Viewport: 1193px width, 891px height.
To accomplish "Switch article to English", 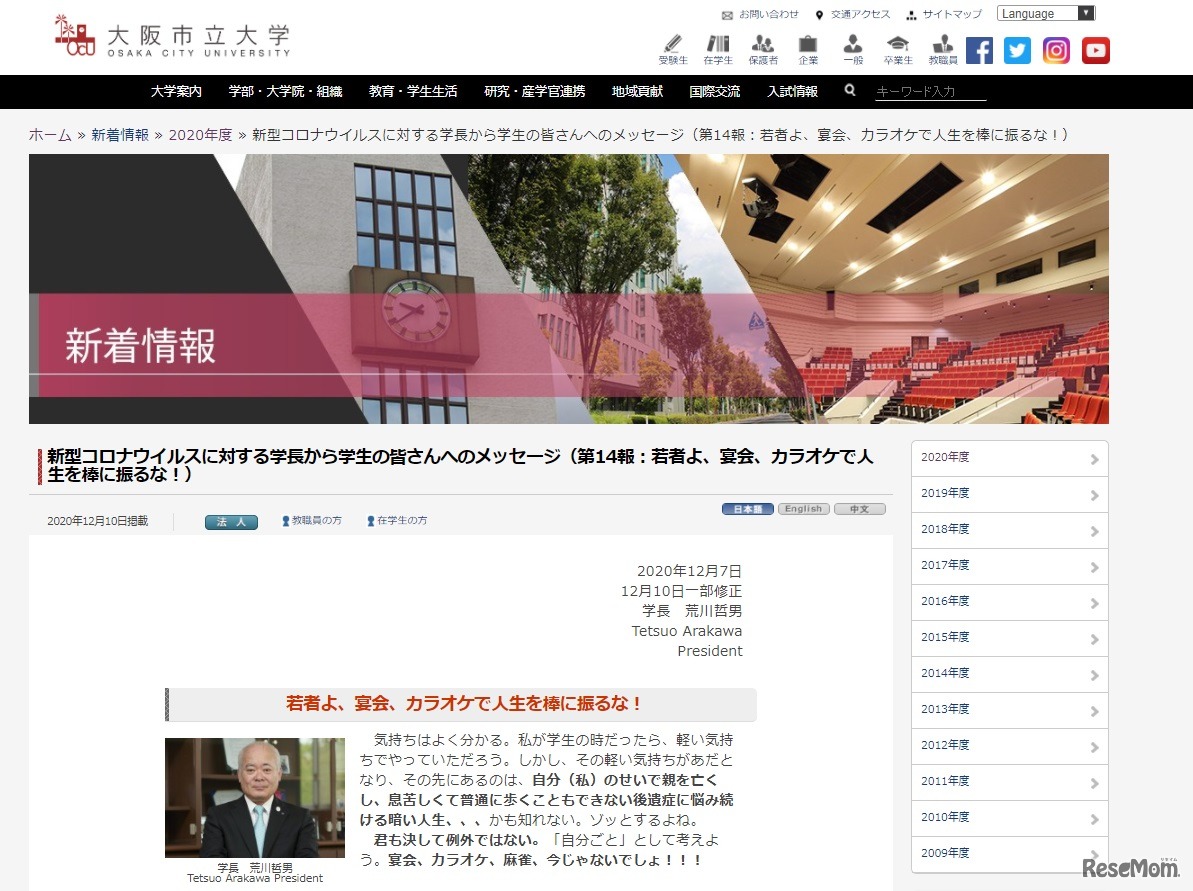I will [803, 509].
